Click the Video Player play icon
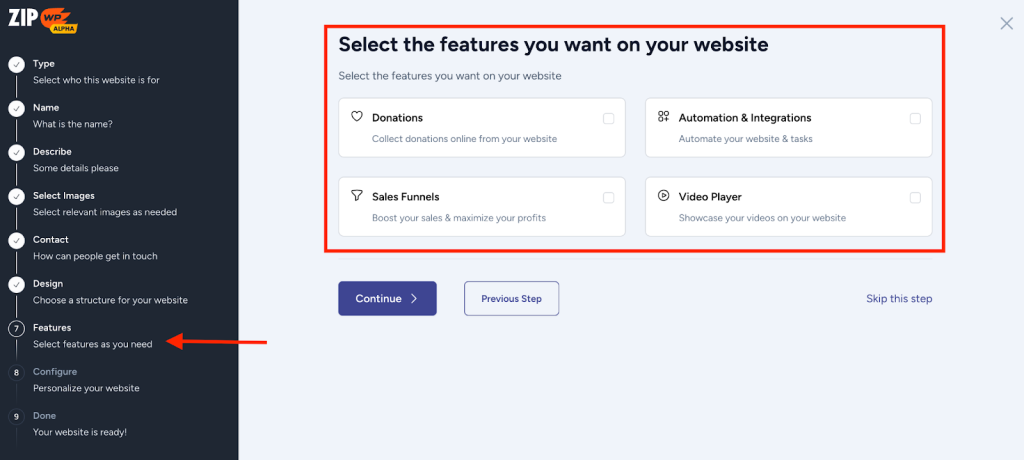 663,196
